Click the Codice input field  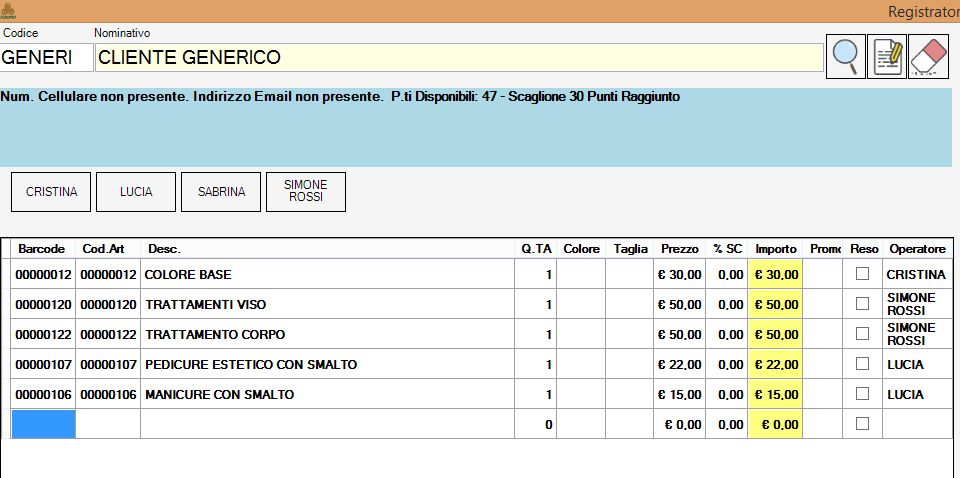tap(46, 58)
